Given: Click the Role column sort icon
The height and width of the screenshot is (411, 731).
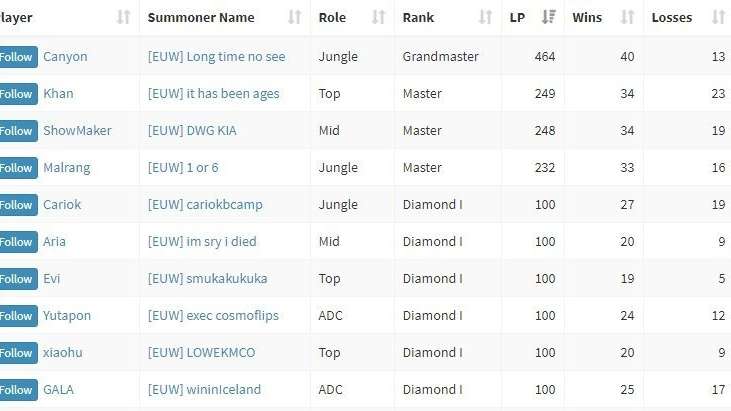Looking at the screenshot, I should [x=379, y=18].
